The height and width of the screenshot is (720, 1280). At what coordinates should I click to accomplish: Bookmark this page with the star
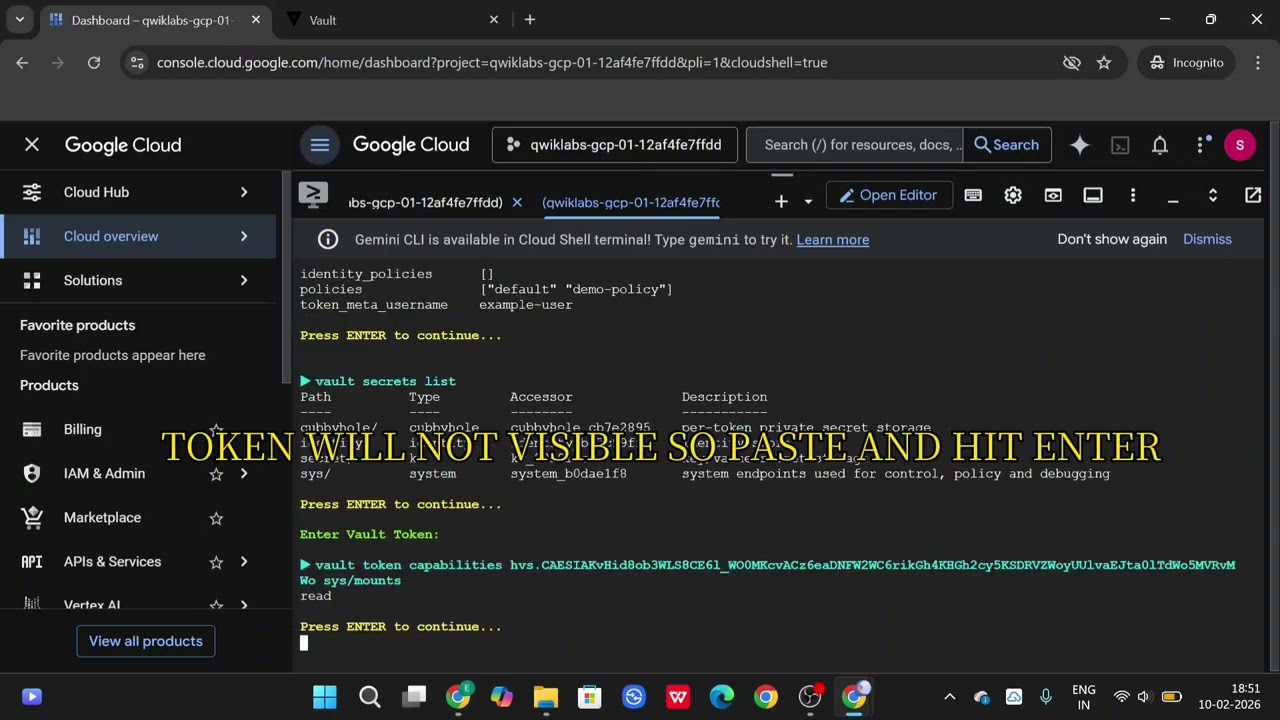coord(1104,63)
